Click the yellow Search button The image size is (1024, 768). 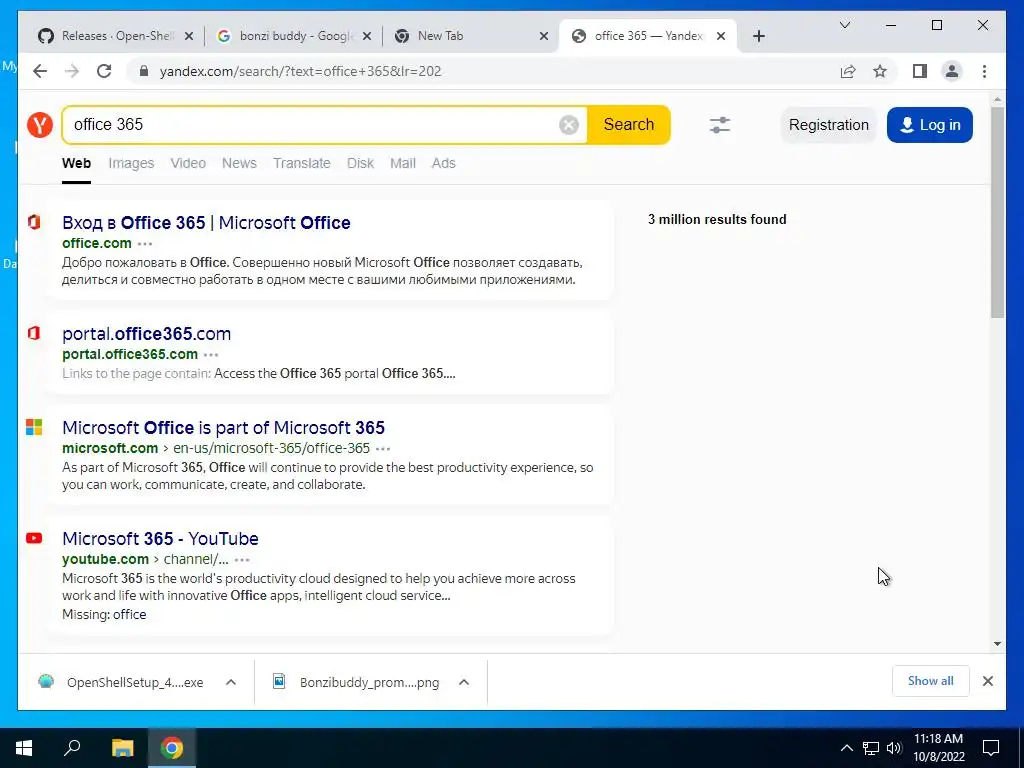628,125
